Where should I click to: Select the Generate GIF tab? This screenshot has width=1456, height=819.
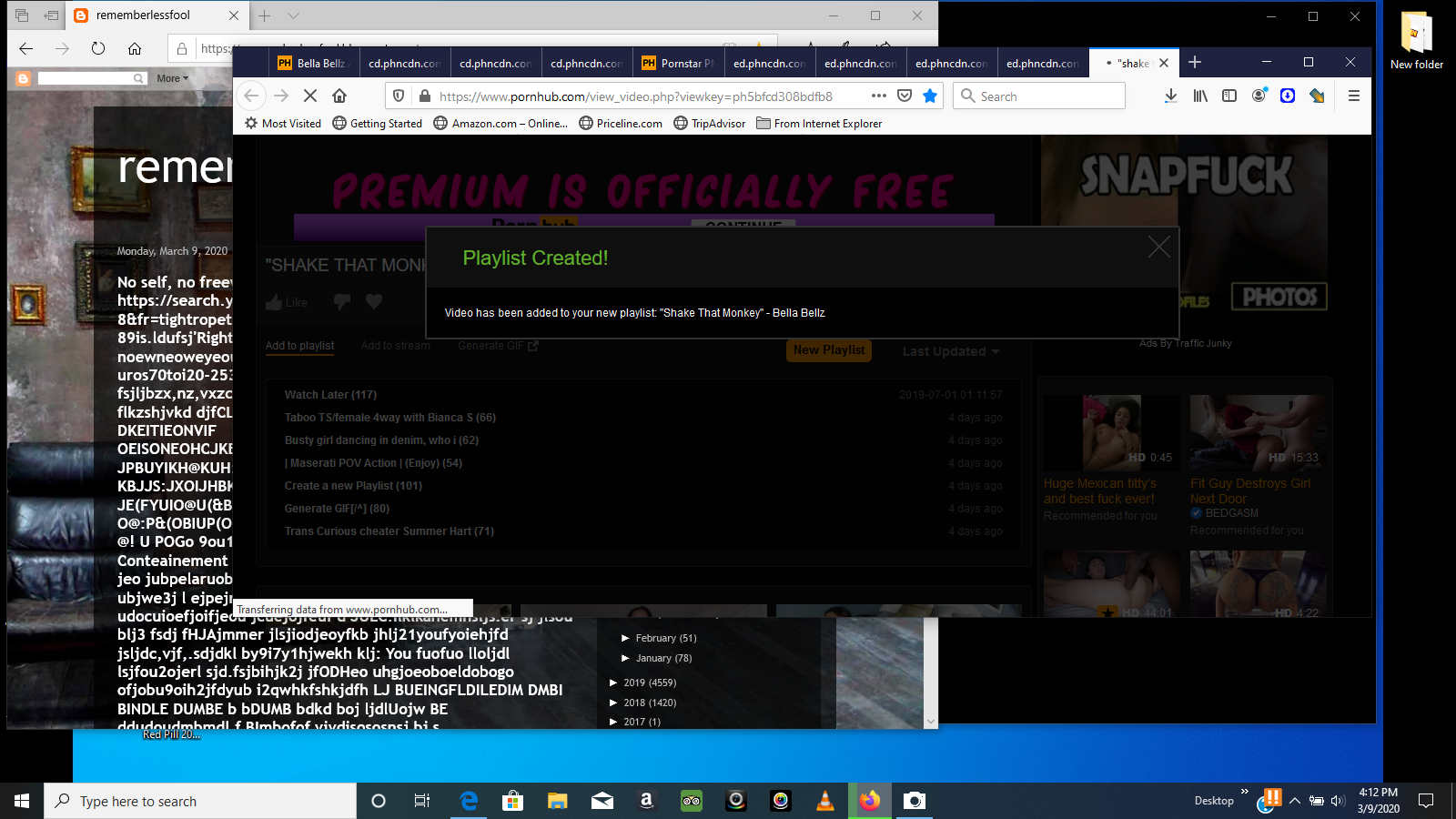pyautogui.click(x=498, y=346)
